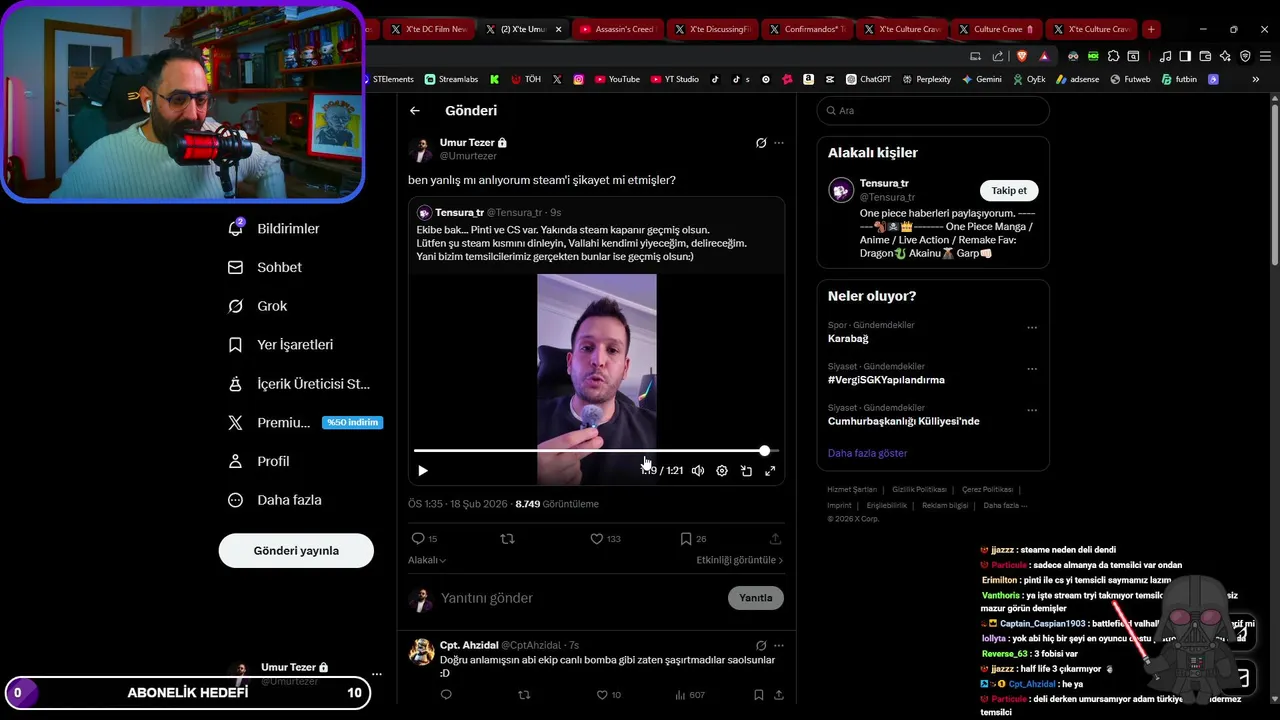Click the Yanıtını gönder reply field
The width and height of the screenshot is (1280, 720).
click(580, 598)
